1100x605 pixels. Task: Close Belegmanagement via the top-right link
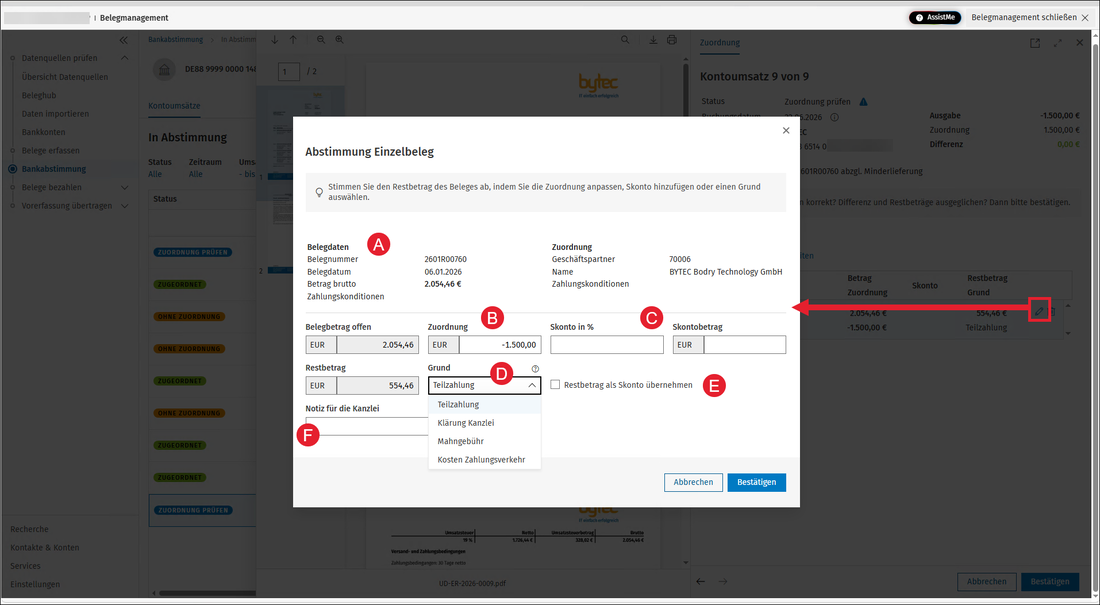(x=1030, y=18)
